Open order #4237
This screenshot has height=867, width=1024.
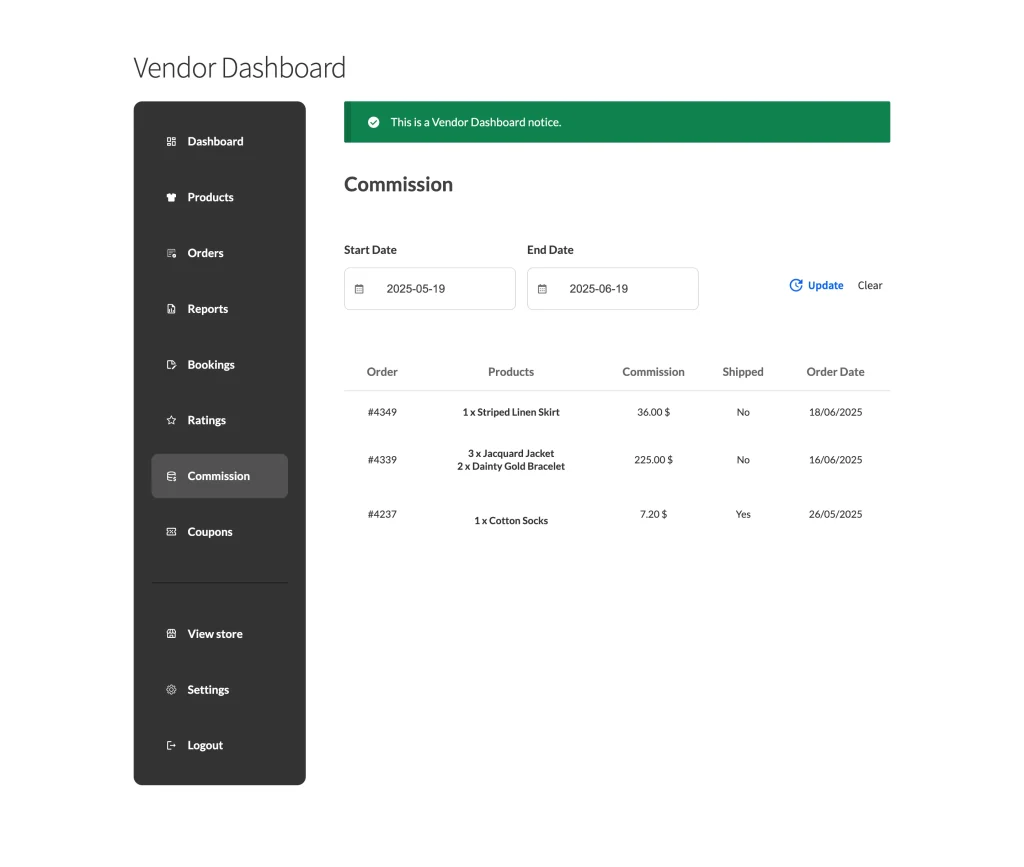click(x=382, y=514)
